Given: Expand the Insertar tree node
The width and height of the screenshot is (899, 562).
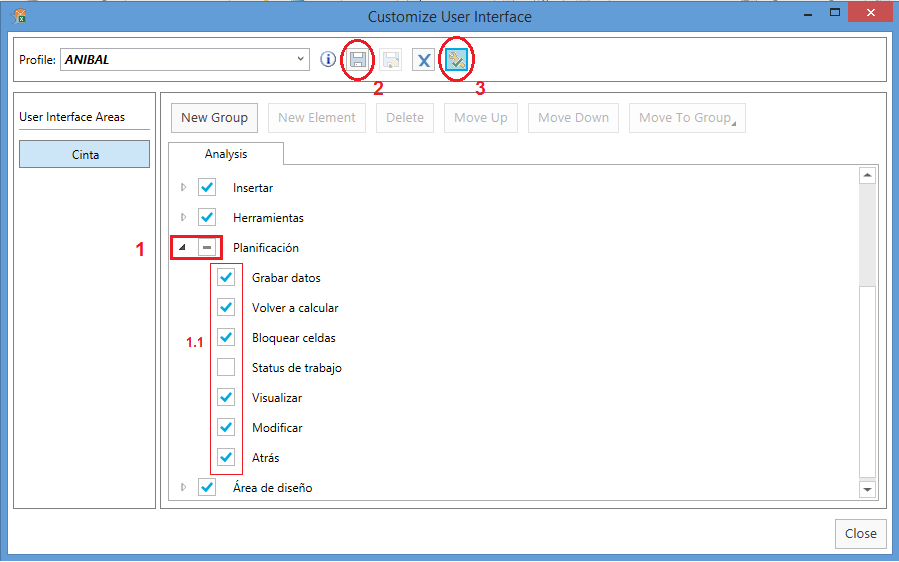Looking at the screenshot, I should coord(183,188).
